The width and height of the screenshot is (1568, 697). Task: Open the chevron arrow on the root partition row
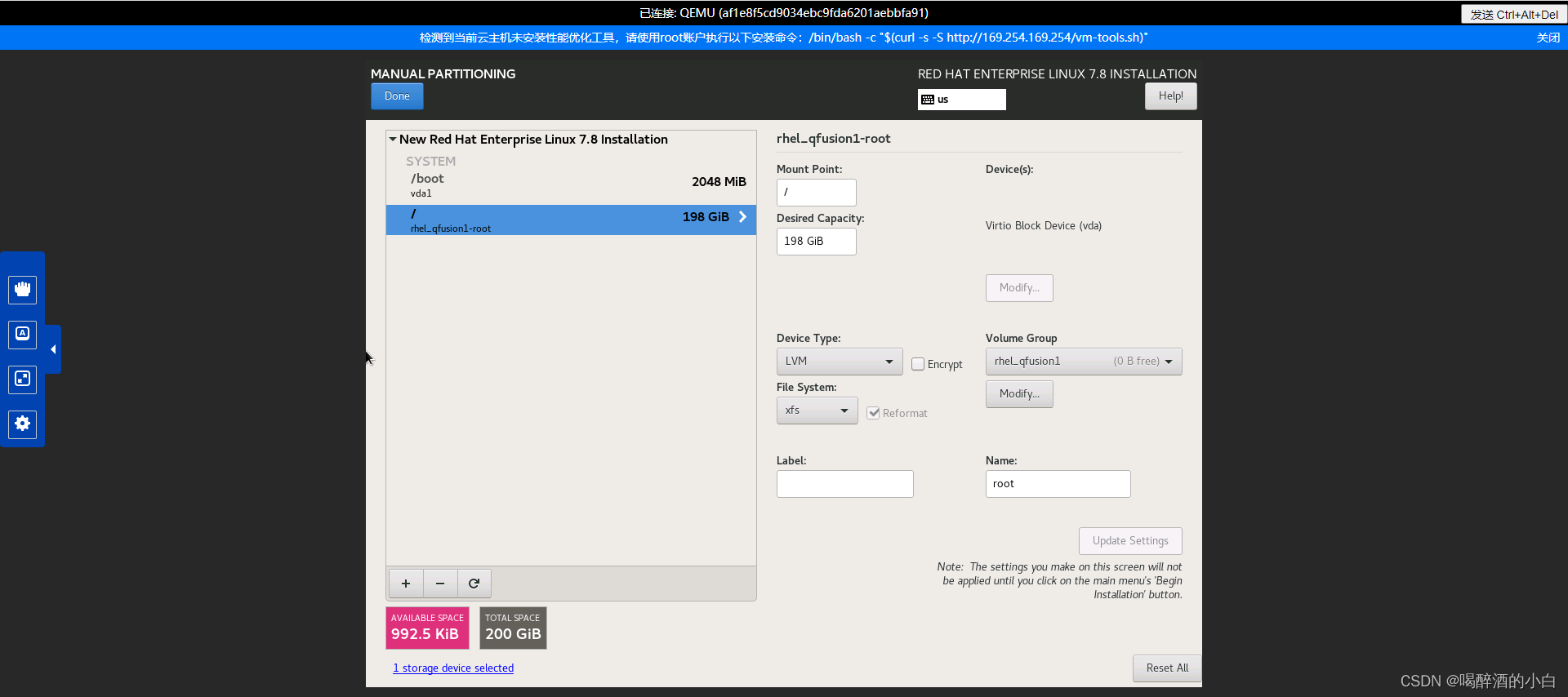[x=742, y=217]
